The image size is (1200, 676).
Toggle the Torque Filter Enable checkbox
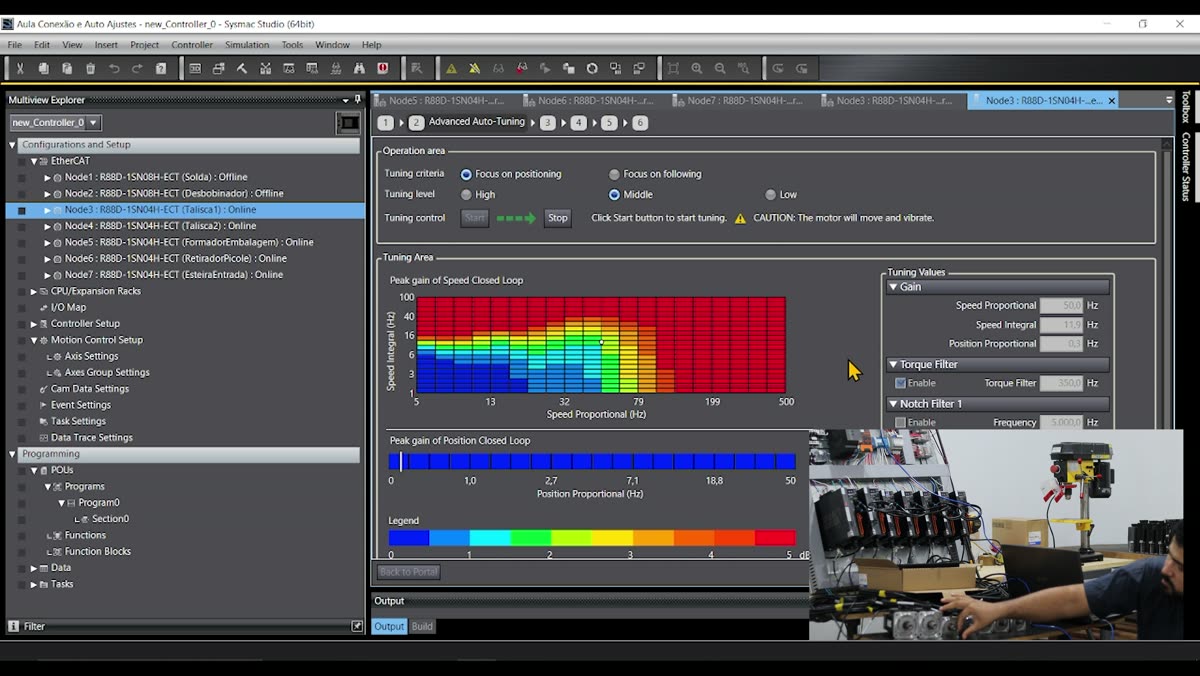pos(900,383)
